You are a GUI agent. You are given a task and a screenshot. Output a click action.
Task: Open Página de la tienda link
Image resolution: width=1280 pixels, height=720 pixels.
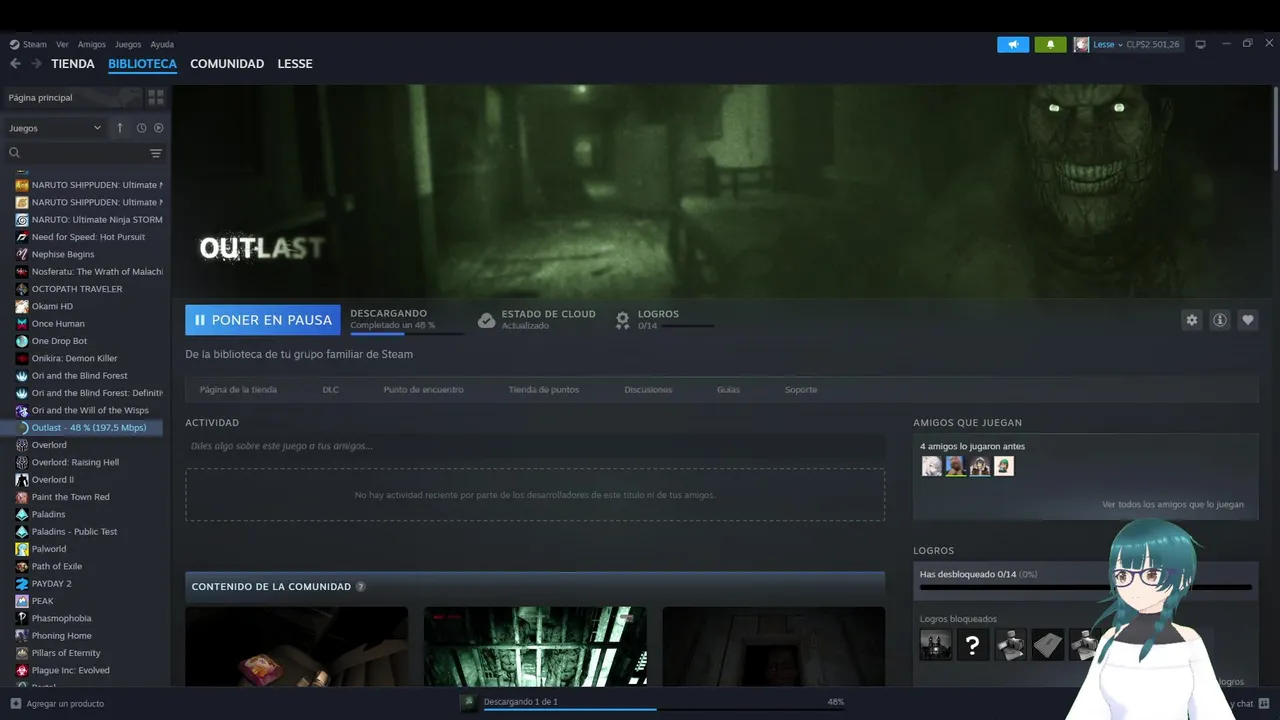click(238, 390)
